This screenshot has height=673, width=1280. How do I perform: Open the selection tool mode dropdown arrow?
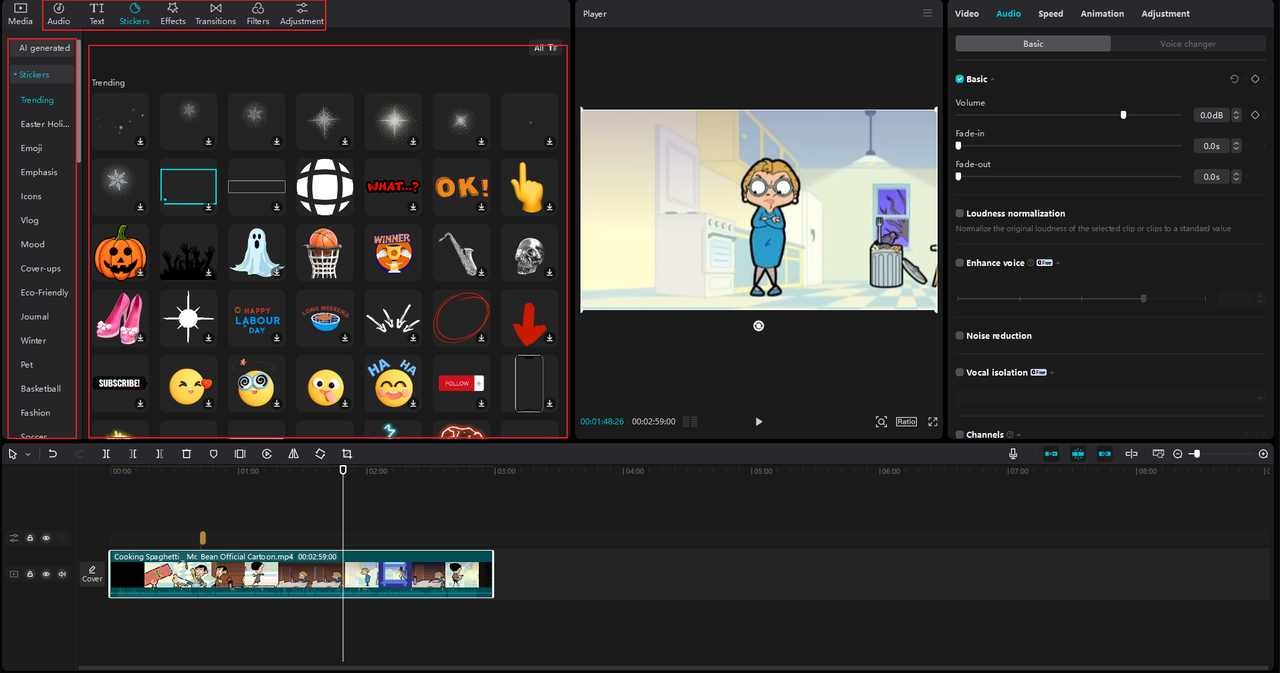tap(28, 454)
